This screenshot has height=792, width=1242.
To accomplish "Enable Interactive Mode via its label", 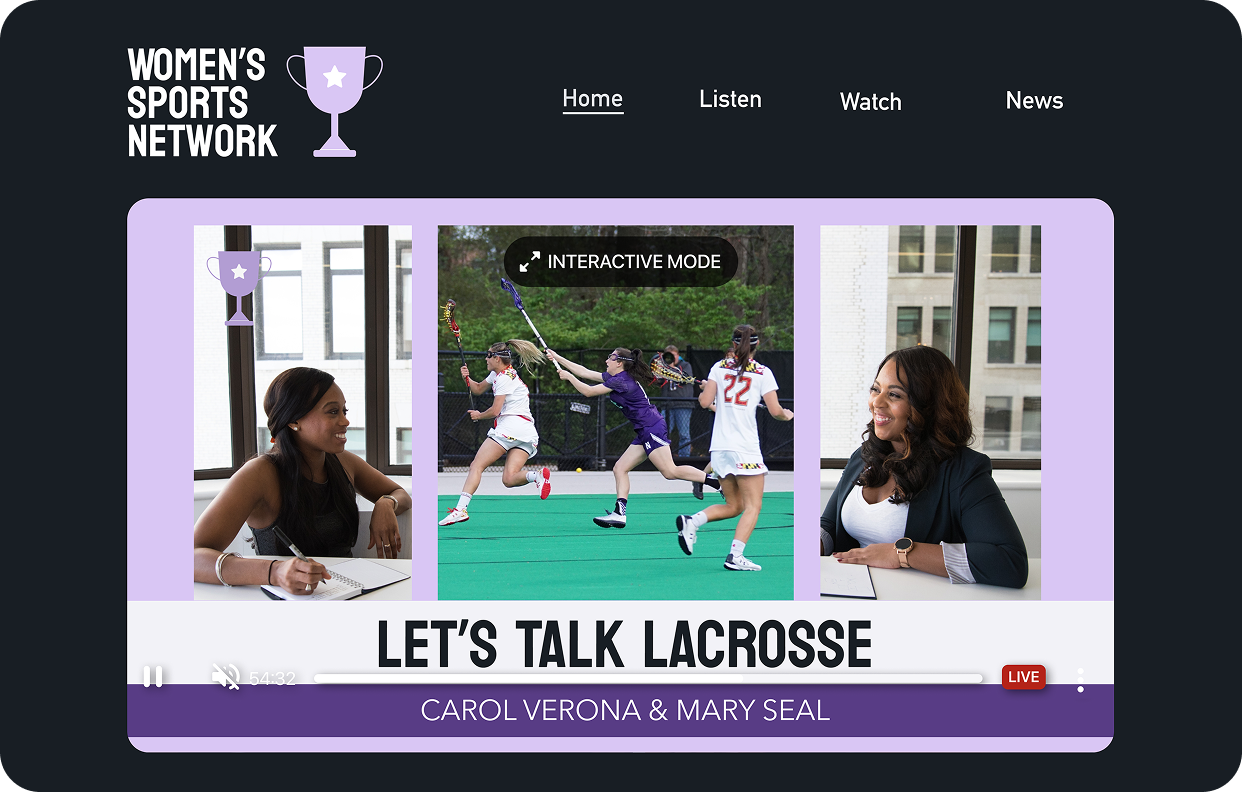I will [634, 262].
